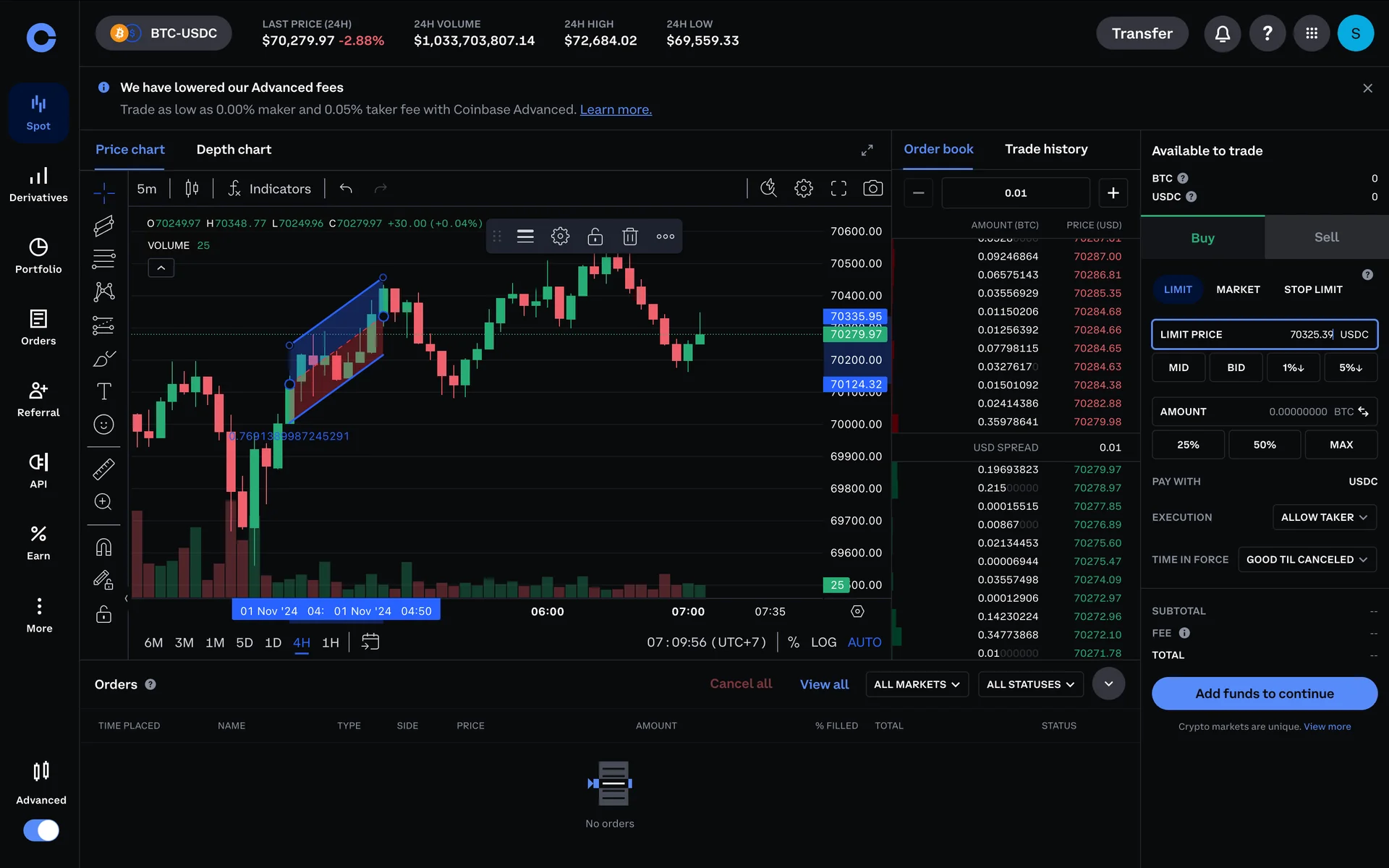Open the Learn more link
Screen dimensions: 1389x868
616,110
